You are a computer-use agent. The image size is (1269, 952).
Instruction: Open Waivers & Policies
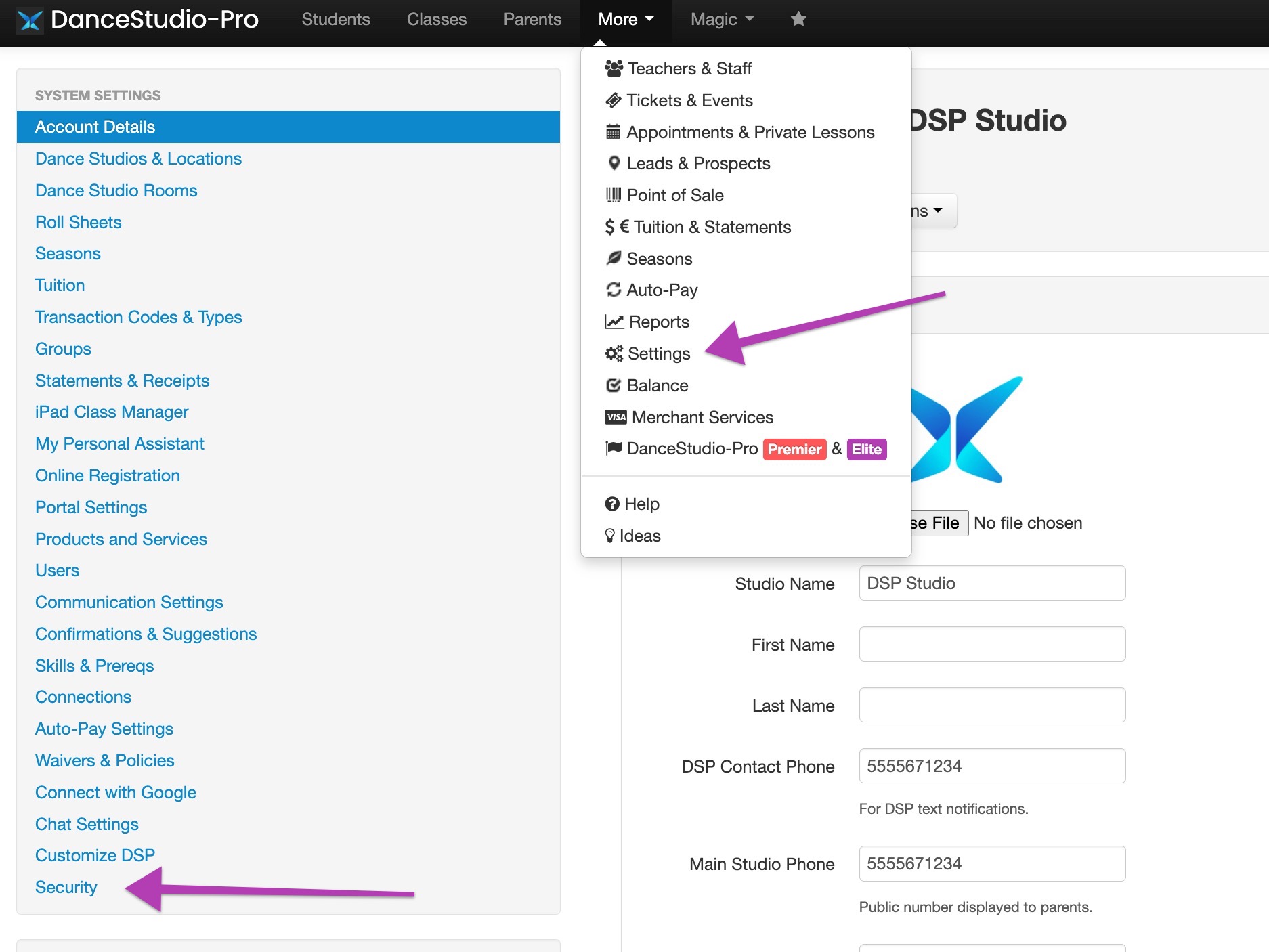pos(104,760)
